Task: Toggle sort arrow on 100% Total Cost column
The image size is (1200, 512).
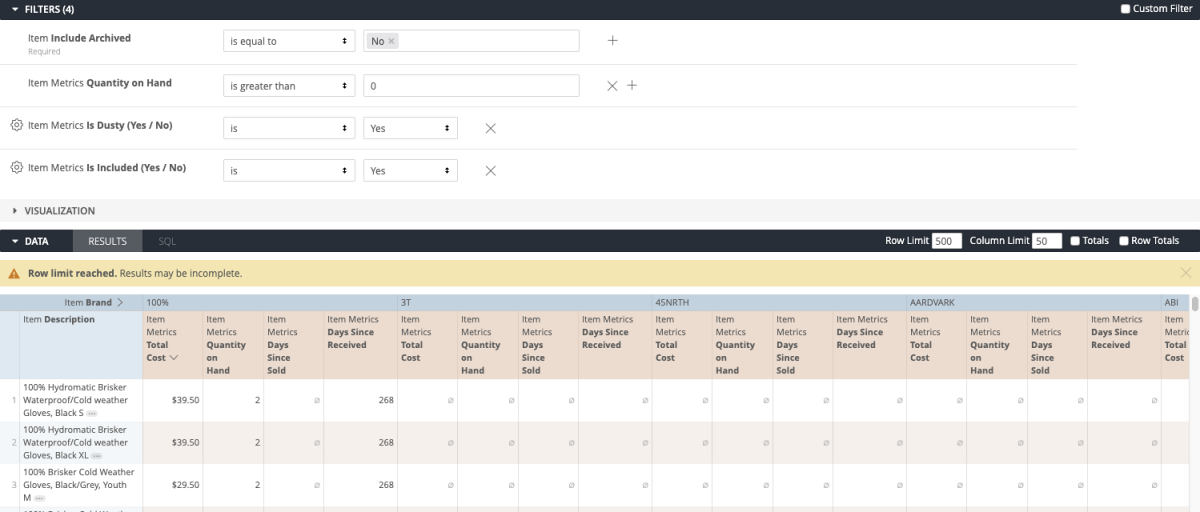Action: point(174,357)
